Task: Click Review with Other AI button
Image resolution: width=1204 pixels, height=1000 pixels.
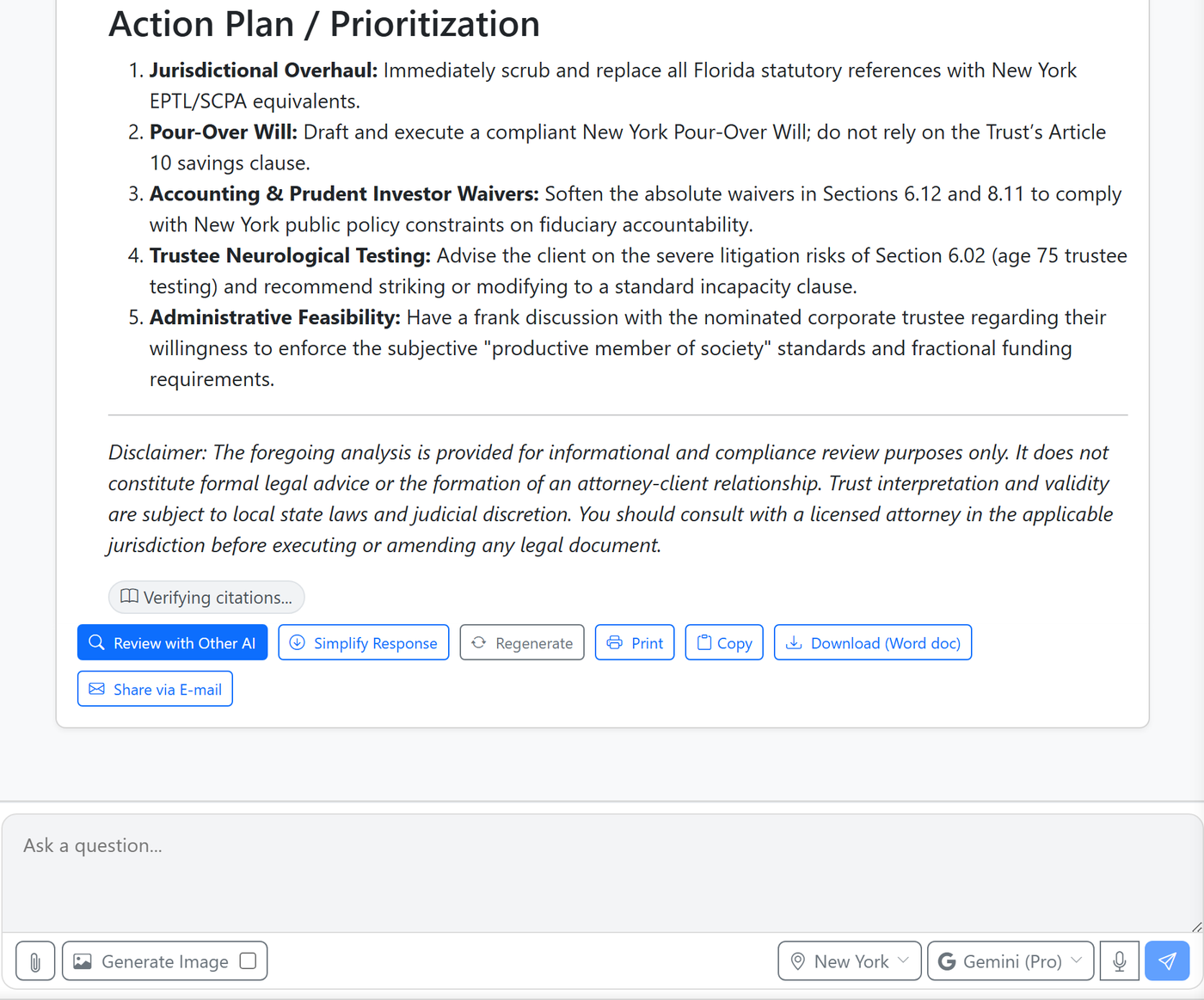Action: pos(172,643)
